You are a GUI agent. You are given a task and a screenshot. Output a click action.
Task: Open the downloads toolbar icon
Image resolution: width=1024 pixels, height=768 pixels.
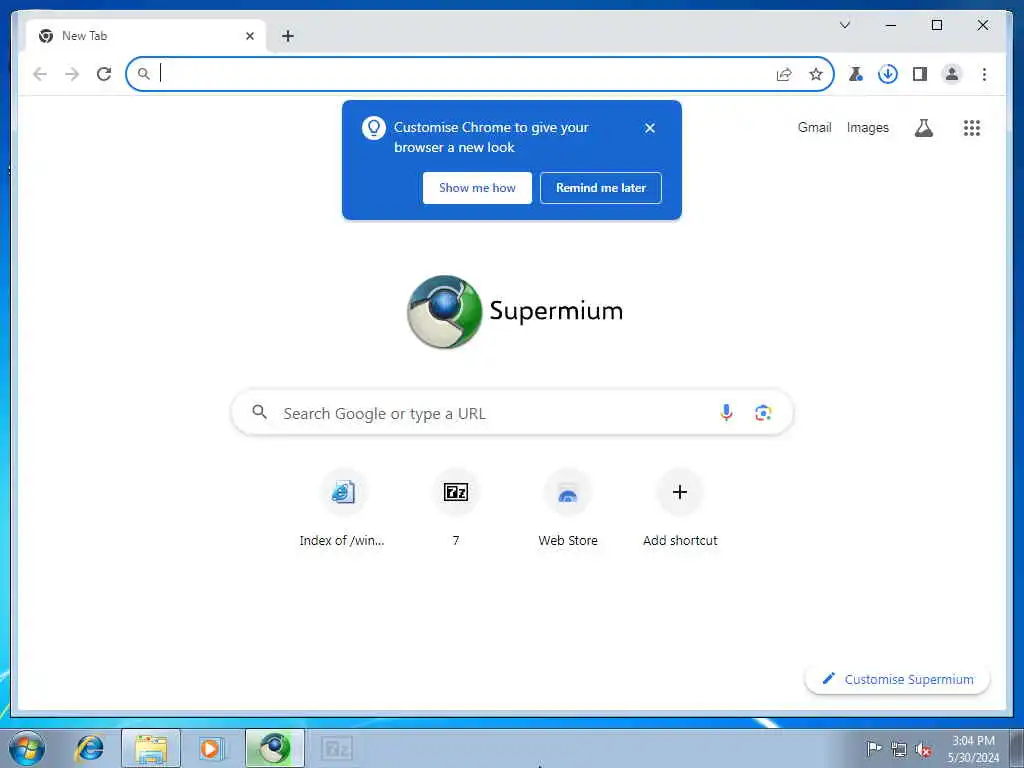[888, 74]
